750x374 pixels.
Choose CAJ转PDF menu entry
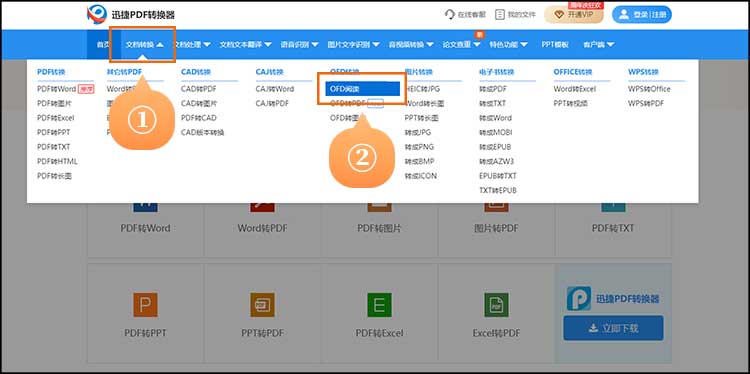pos(272,103)
